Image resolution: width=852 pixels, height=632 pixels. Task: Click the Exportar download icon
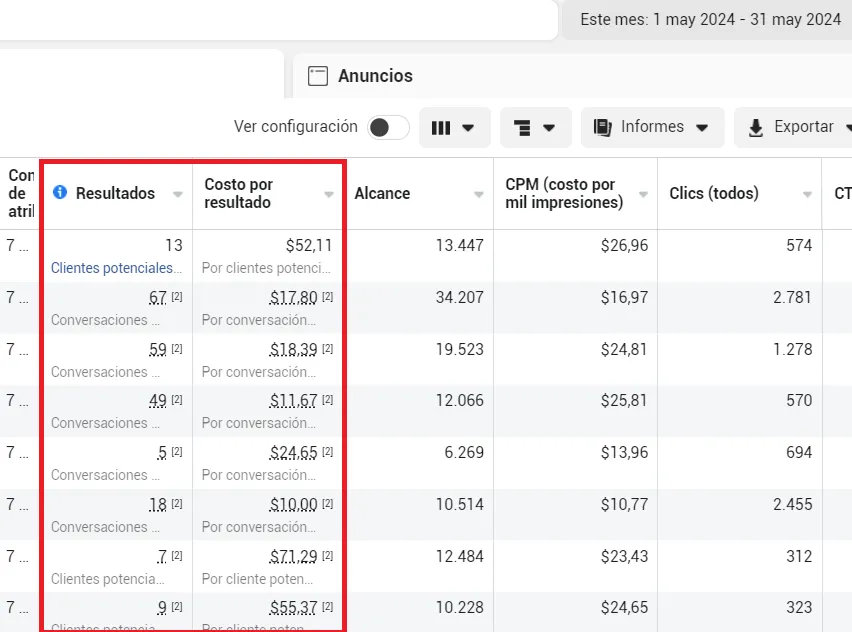(x=755, y=128)
